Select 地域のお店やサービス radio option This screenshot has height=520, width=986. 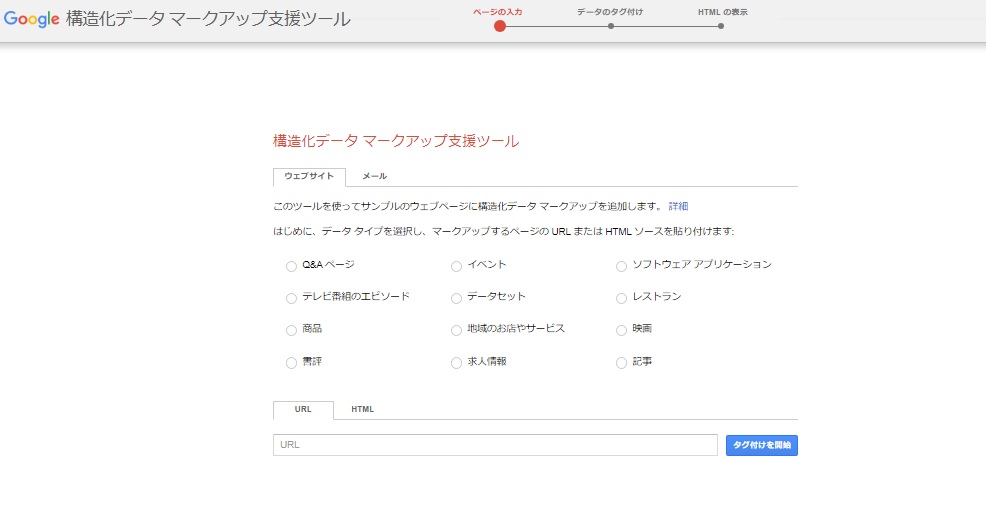[457, 331]
